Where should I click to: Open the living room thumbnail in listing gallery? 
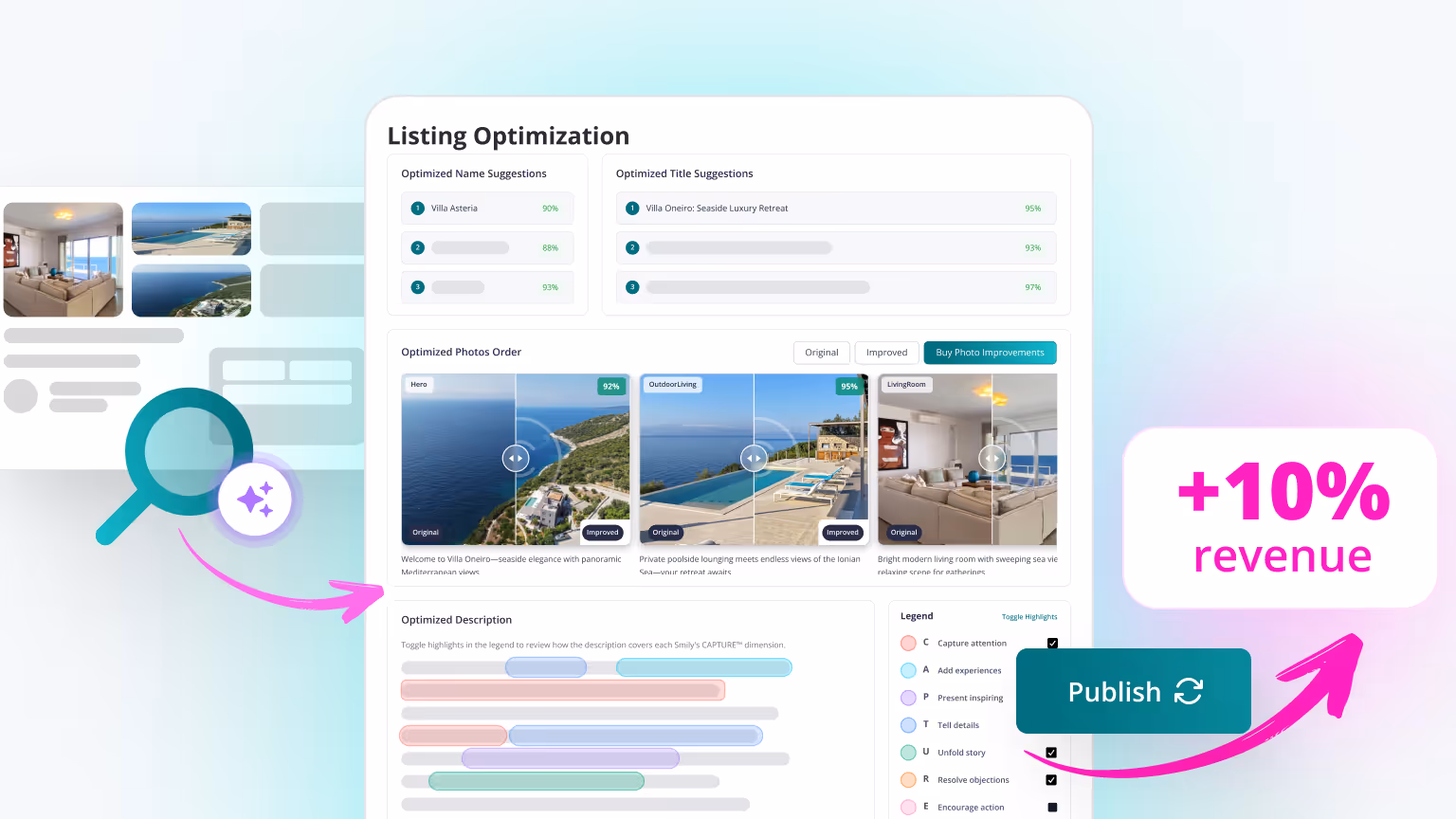tap(64, 260)
